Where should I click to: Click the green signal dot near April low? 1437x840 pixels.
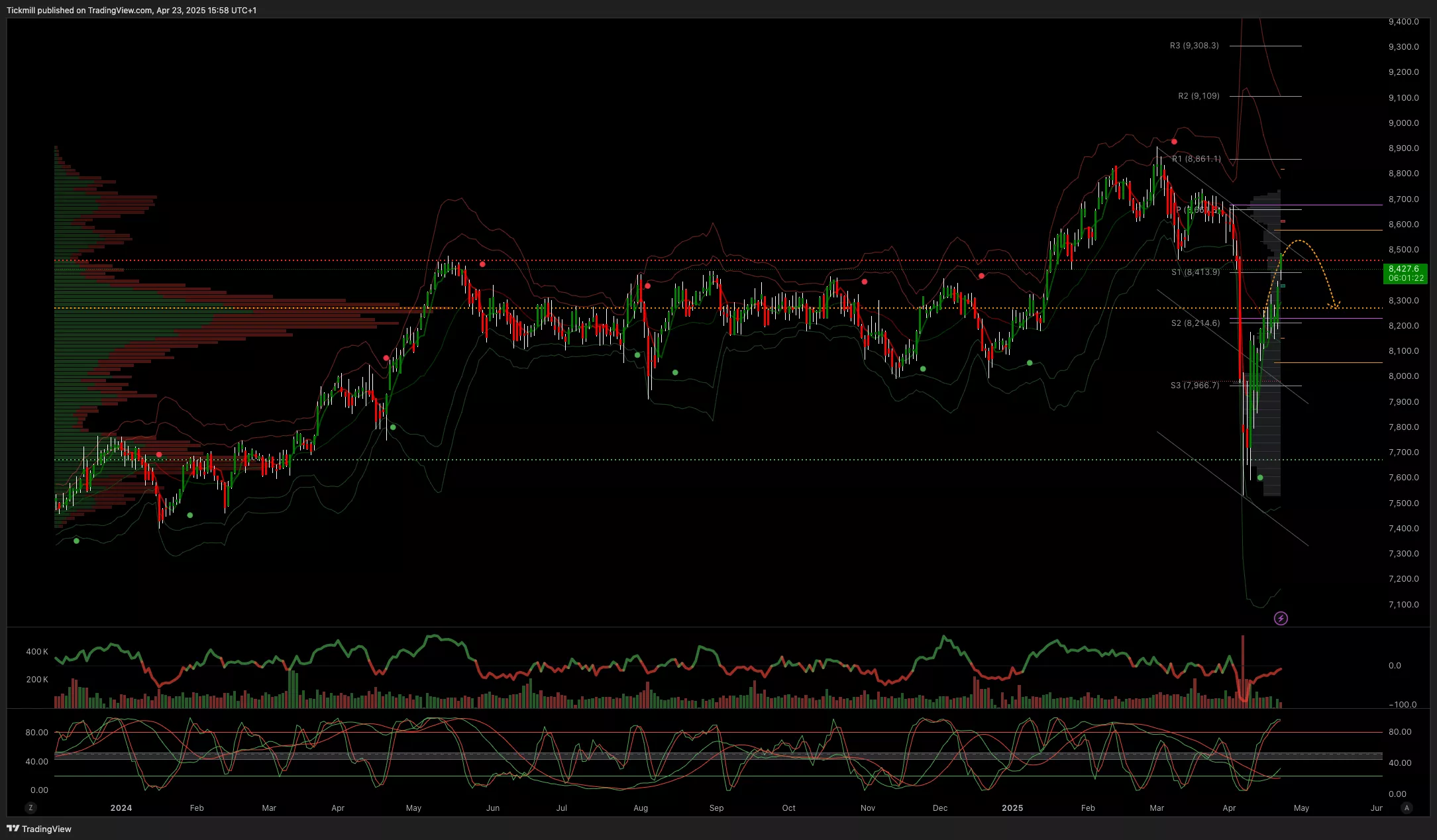tap(1260, 477)
